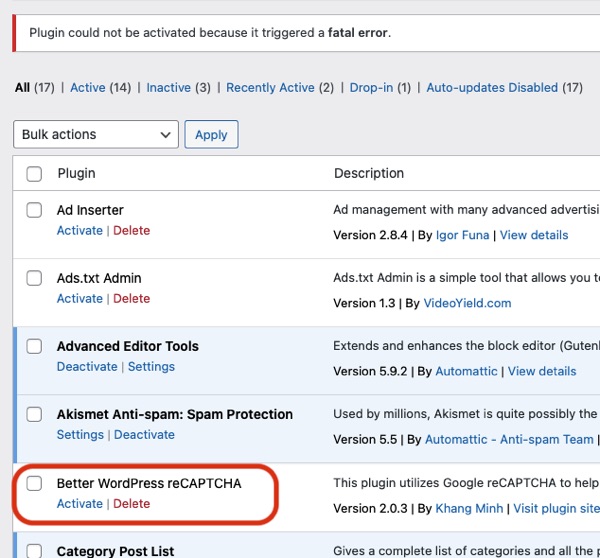This screenshot has width=600, height=558.
Task: Check the Ads.txt Admin plugin checkbox
Action: (34, 278)
